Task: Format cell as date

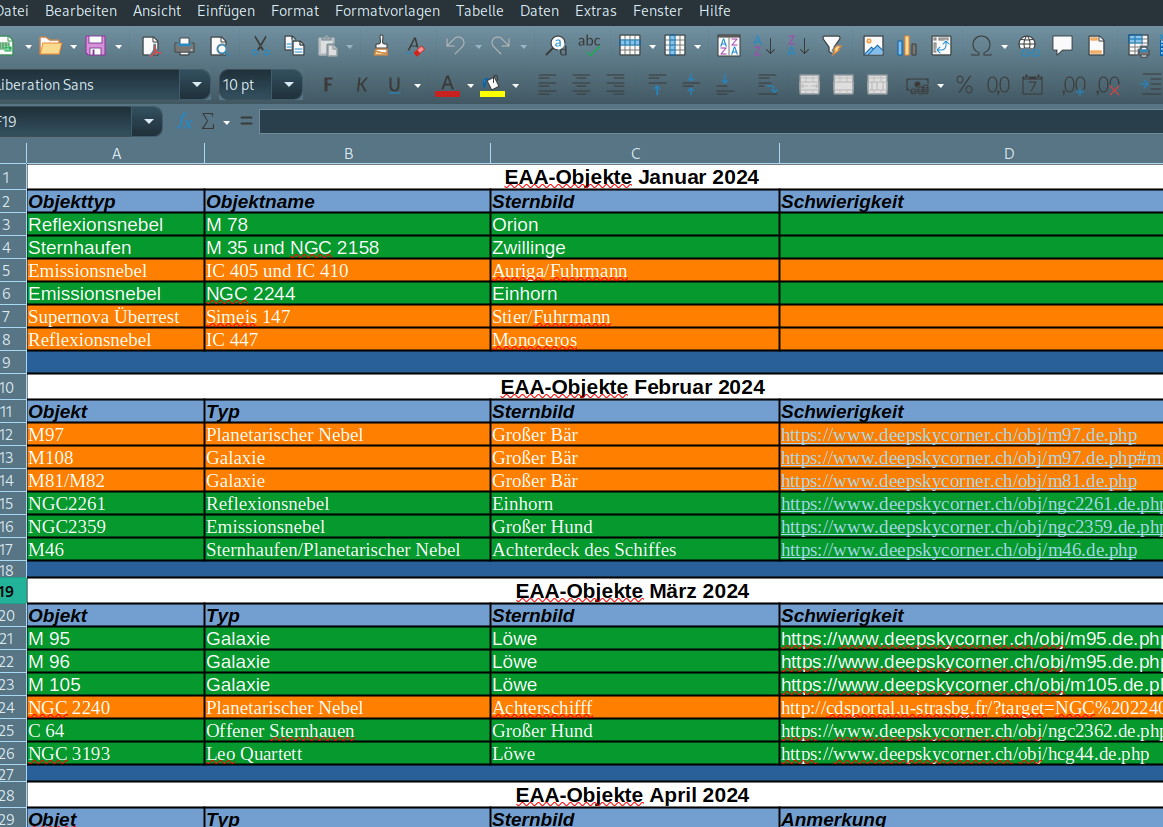Action: (1032, 85)
